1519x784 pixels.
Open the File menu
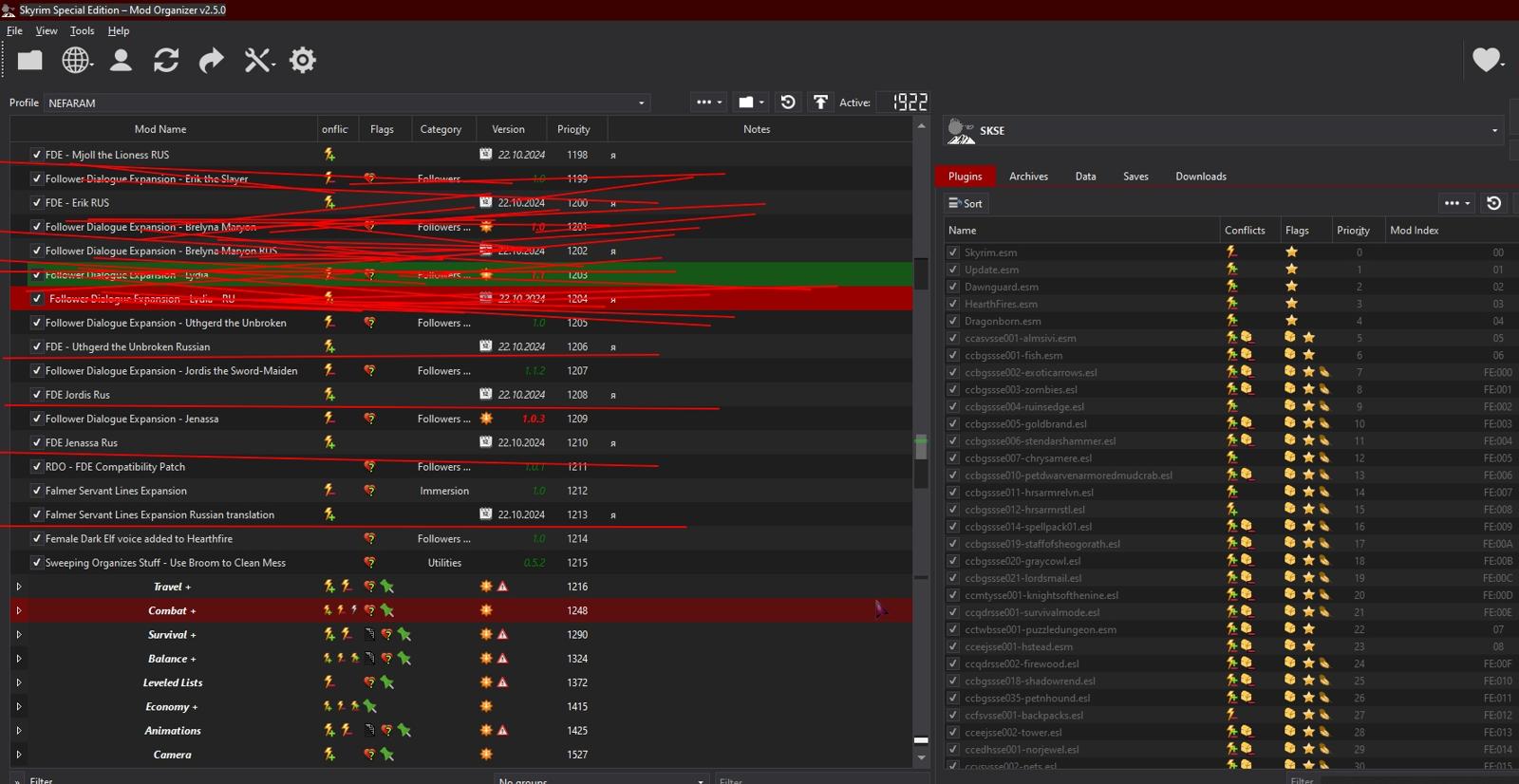click(x=14, y=30)
